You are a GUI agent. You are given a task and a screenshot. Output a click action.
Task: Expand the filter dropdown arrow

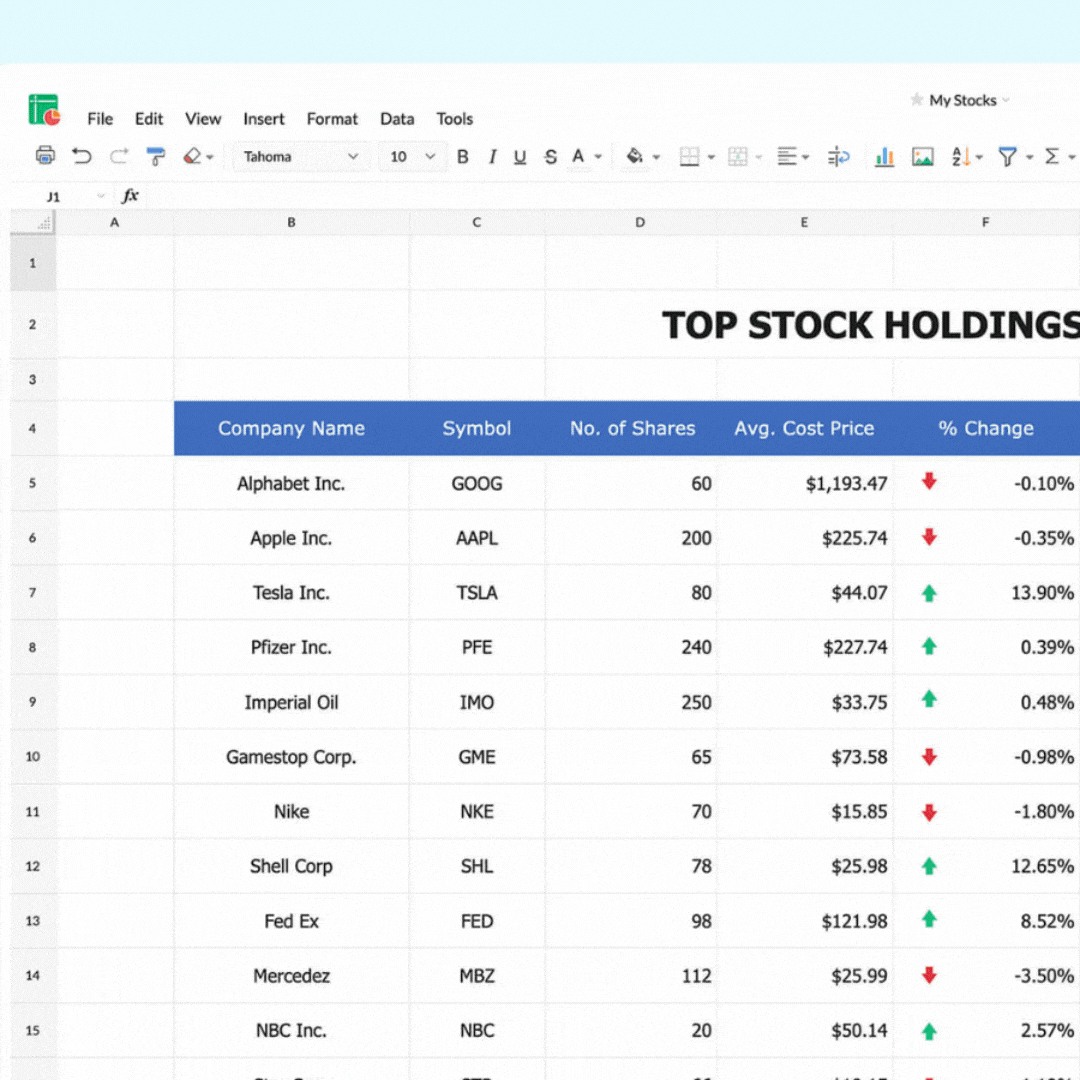1029,158
